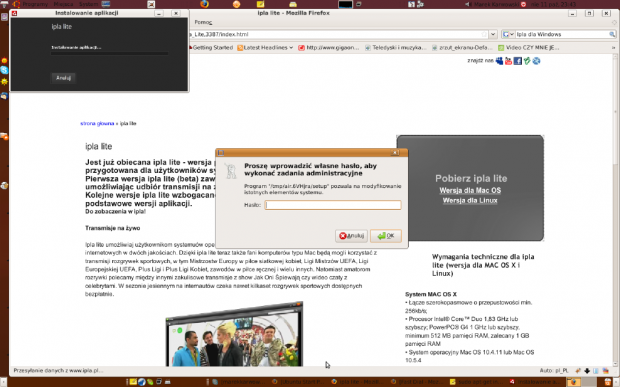Viewport: 620px width, 387px height.
Task: Expand the bookmarks toolbar overflow chevron
Action: [x=613, y=48]
